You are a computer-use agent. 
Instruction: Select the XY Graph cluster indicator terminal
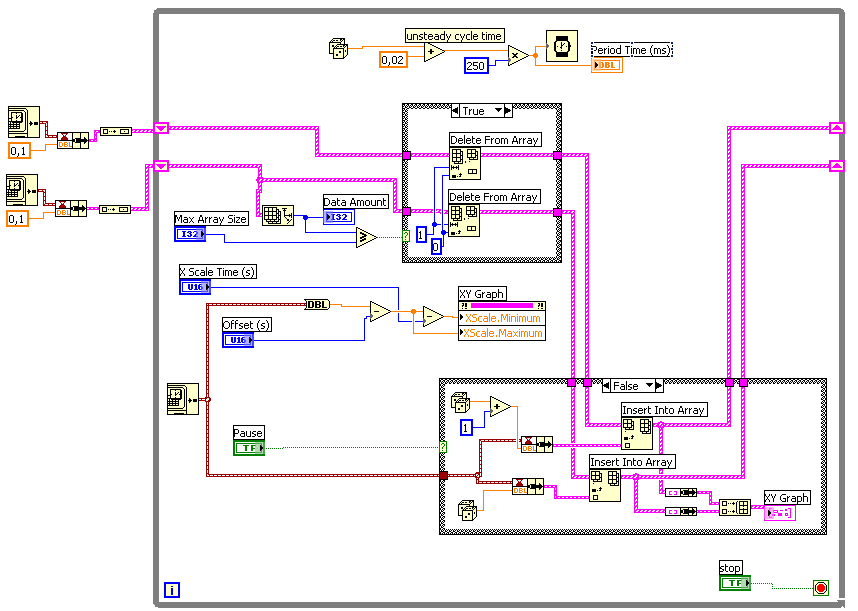coord(780,513)
